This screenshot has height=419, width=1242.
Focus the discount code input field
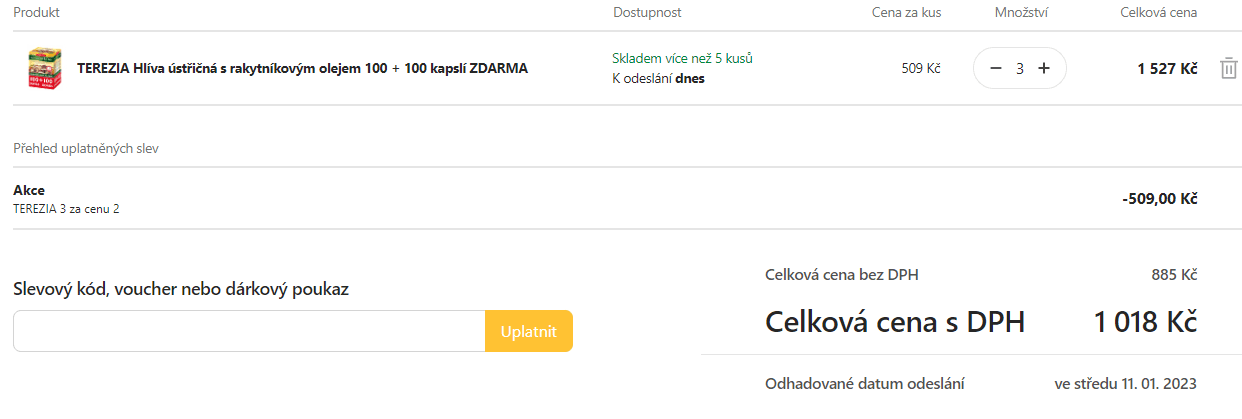pyautogui.click(x=249, y=331)
